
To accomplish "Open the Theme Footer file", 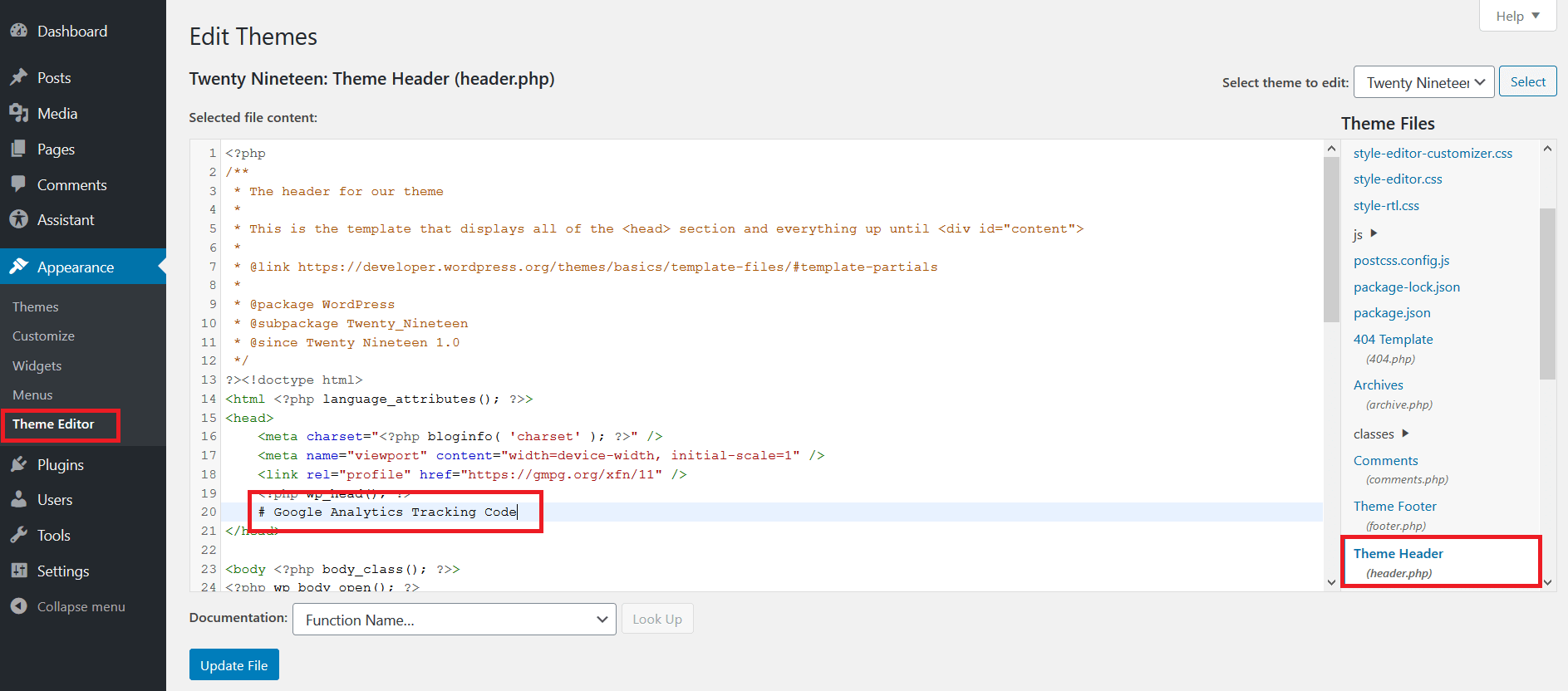I will coord(1394,506).
